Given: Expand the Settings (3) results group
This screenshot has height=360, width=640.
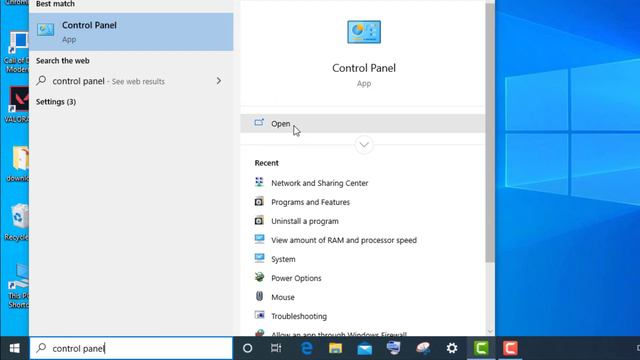Looking at the screenshot, I should pyautogui.click(x=56, y=102).
